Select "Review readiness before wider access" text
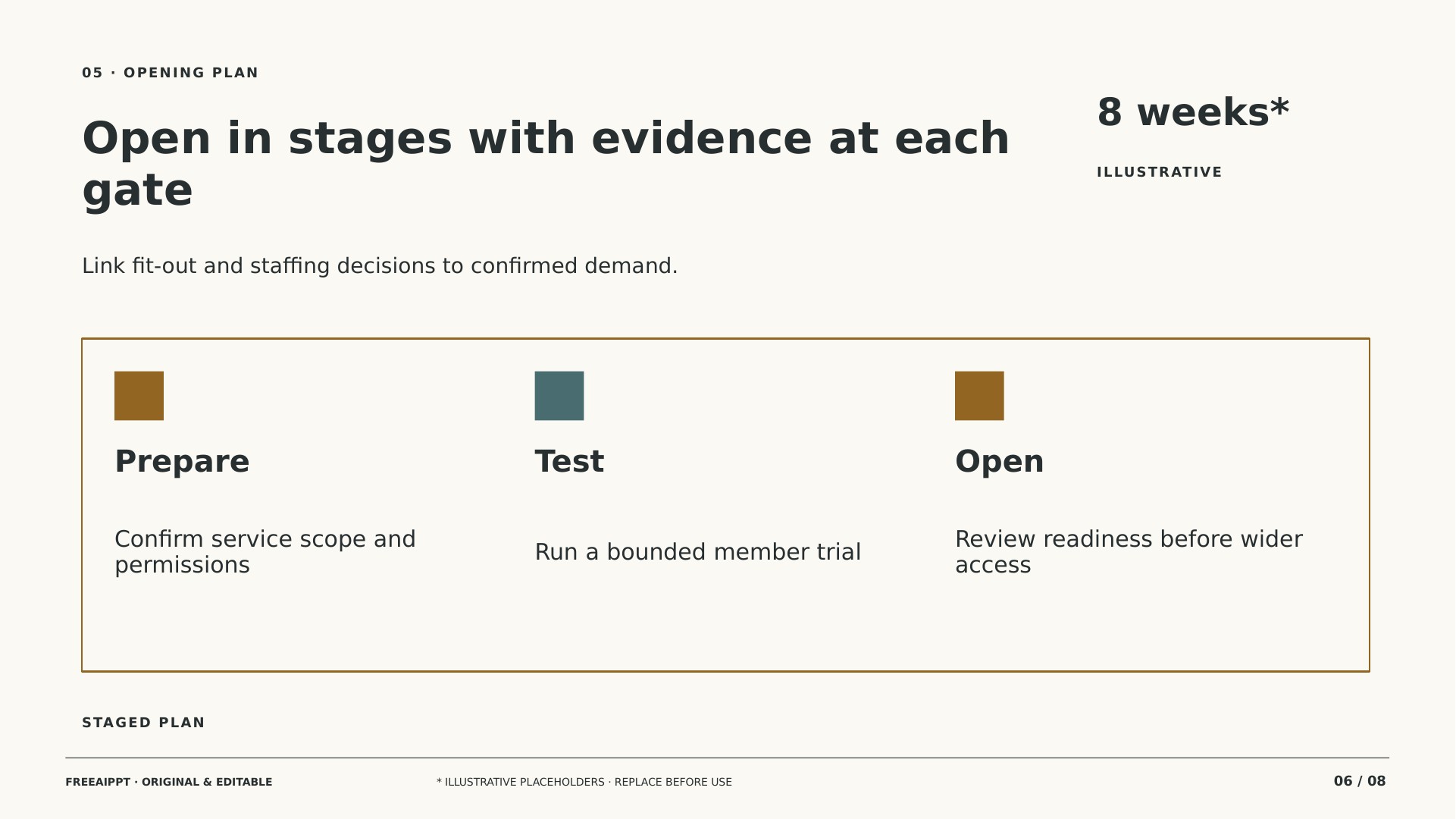The image size is (1456, 819). [x=1129, y=552]
